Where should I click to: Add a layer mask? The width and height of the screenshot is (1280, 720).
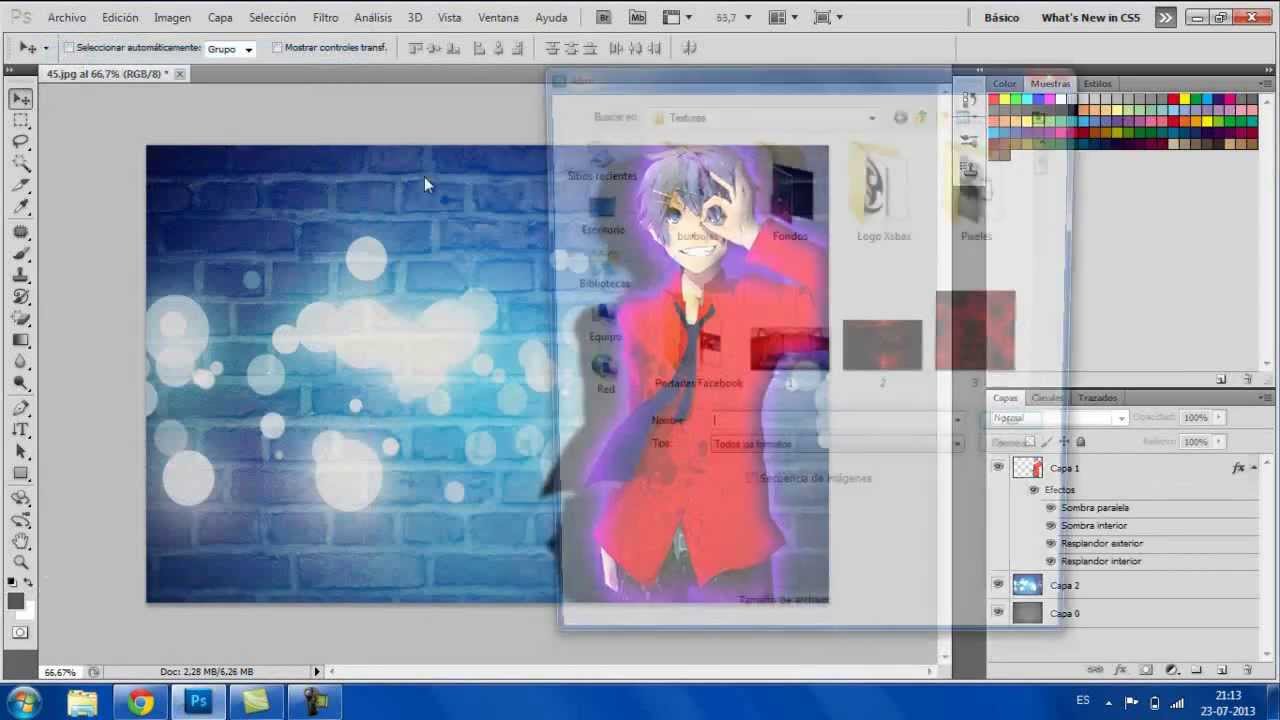[1147, 670]
